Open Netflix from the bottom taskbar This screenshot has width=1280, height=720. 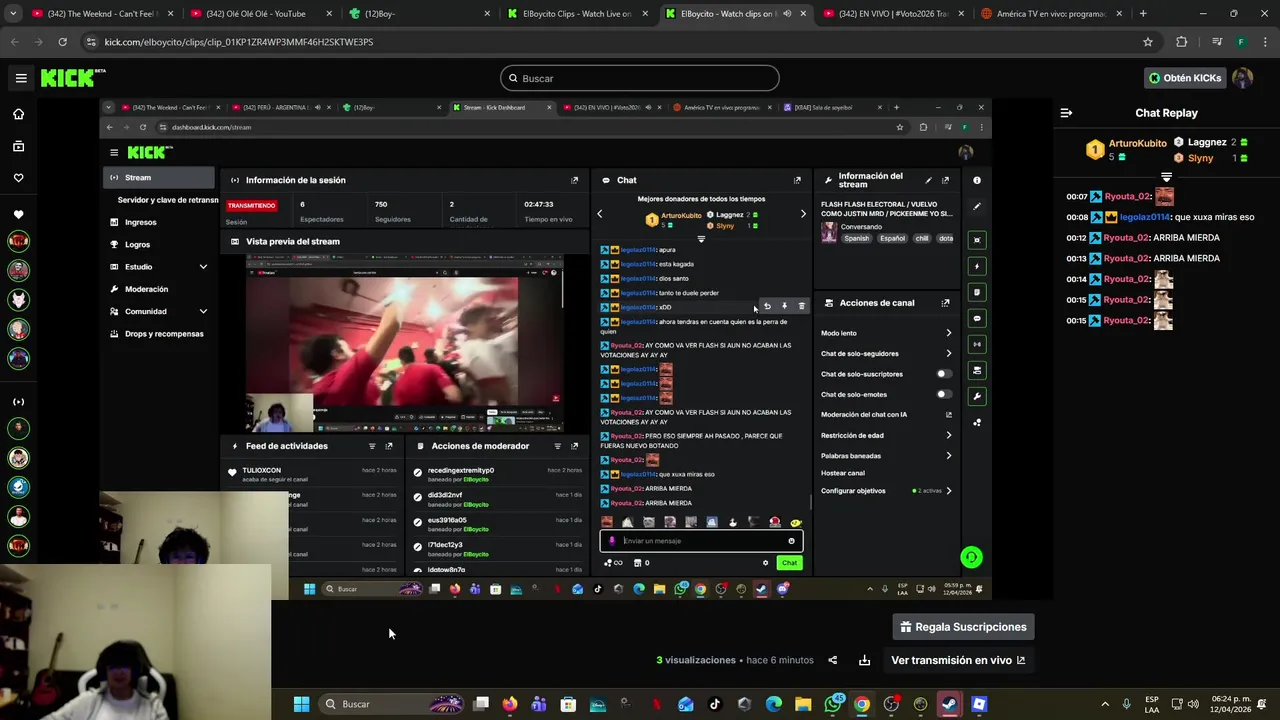(656, 704)
